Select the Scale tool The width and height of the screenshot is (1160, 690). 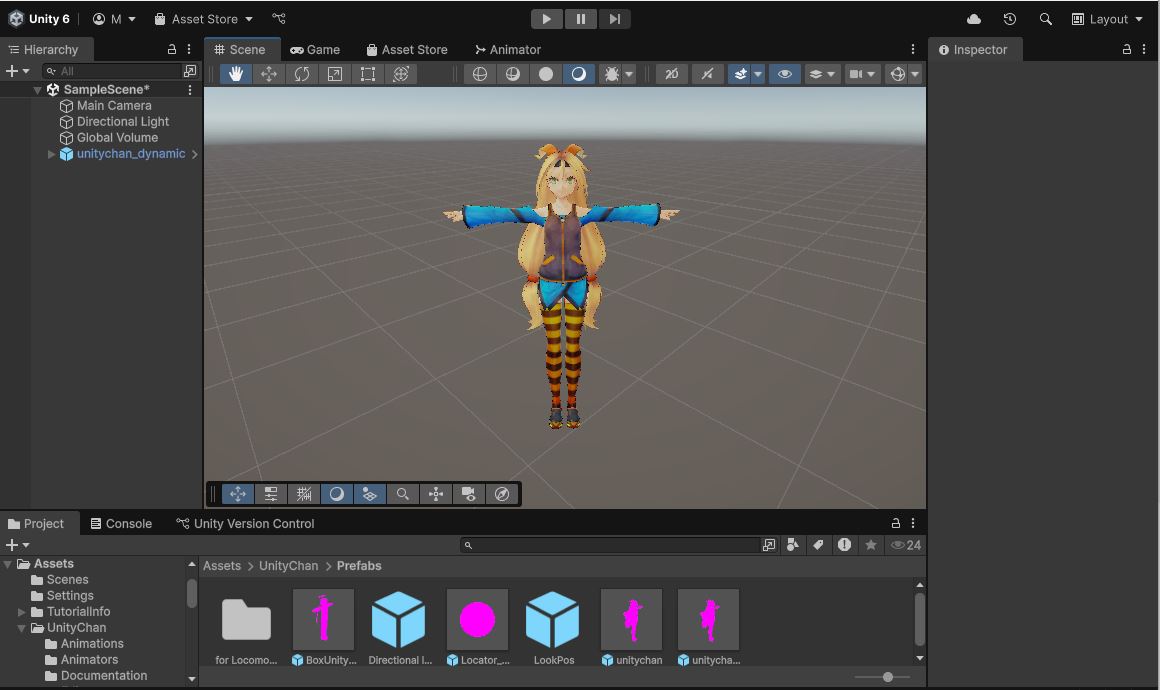pyautogui.click(x=334, y=74)
